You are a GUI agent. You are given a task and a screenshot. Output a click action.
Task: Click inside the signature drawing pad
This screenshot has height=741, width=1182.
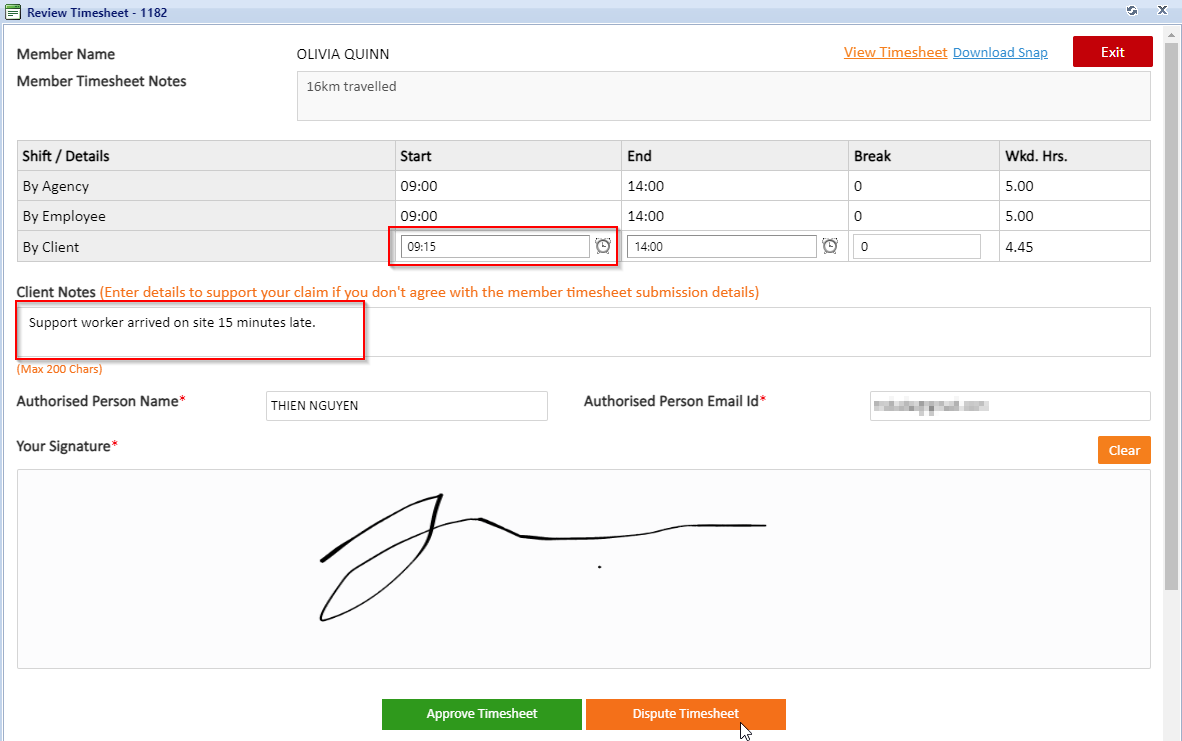pyautogui.click(x=583, y=569)
